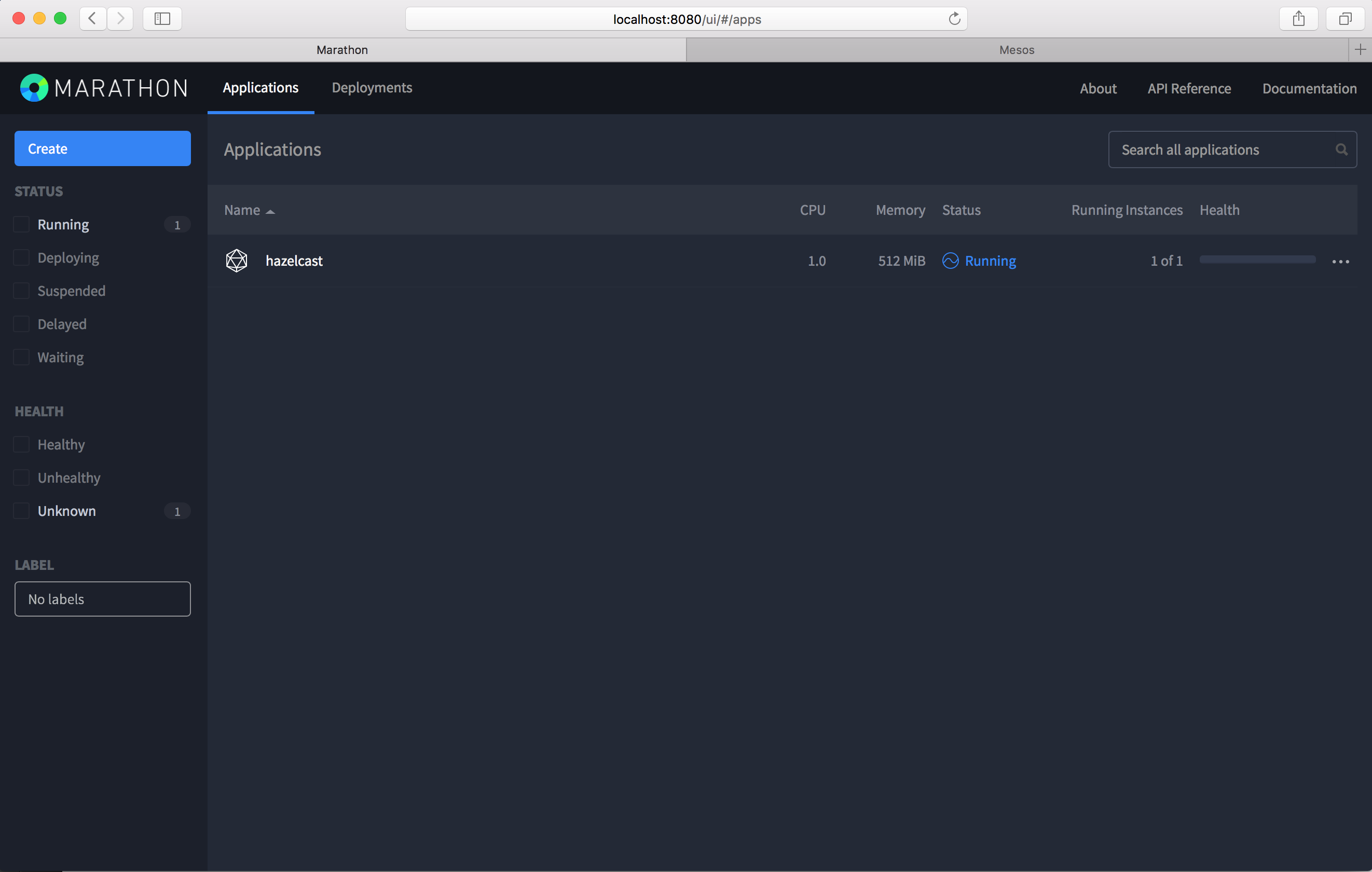This screenshot has height=872, width=1372.
Task: Sort the table by Memory column
Action: coord(900,210)
